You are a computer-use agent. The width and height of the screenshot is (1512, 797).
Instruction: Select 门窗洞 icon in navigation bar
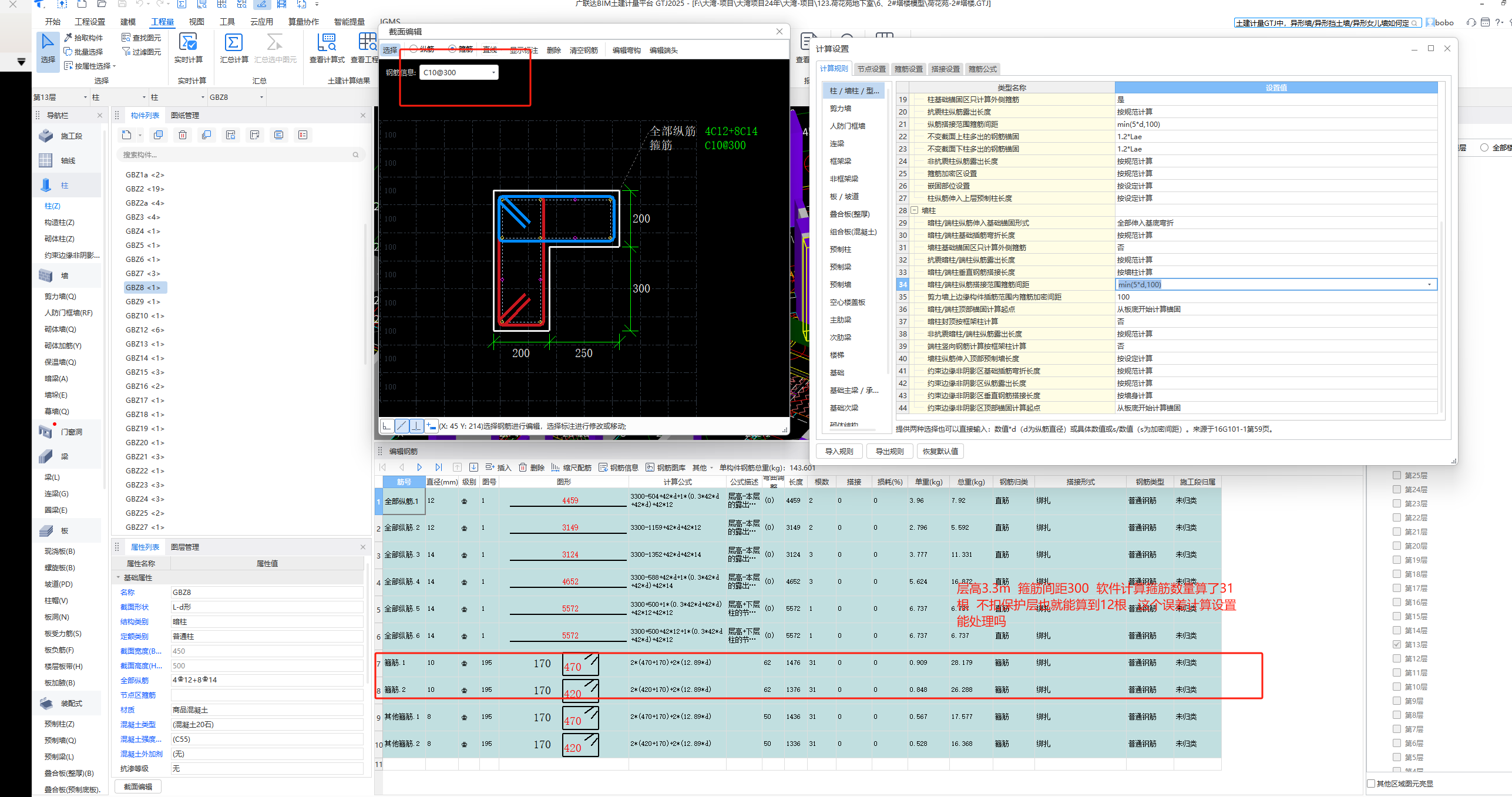pos(46,432)
